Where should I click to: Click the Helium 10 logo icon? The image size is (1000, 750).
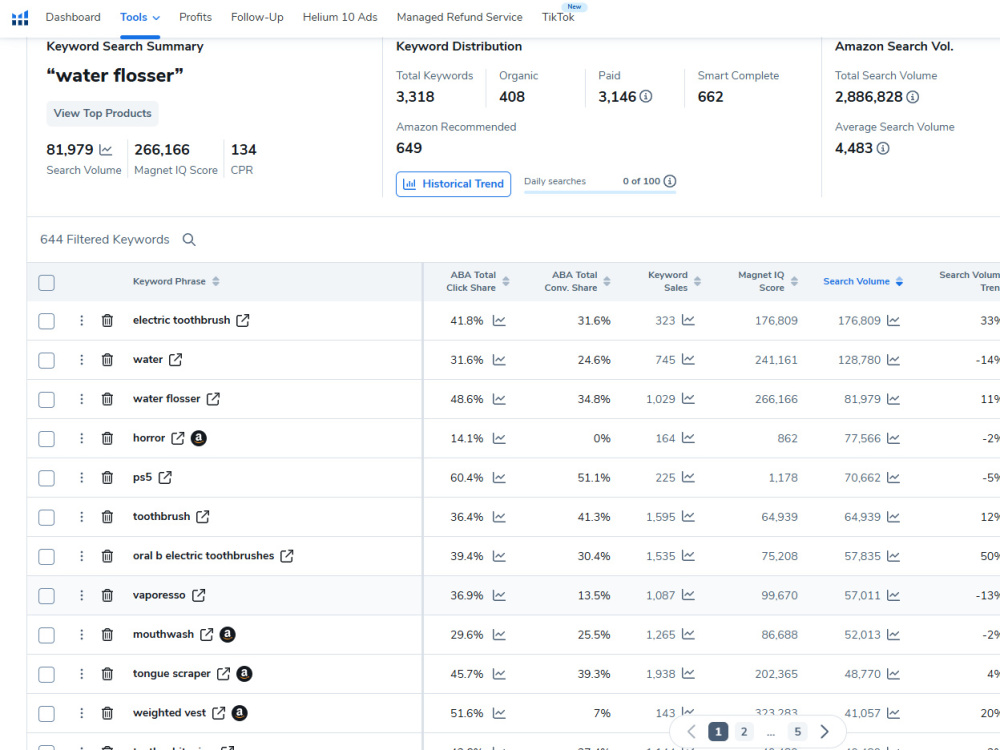pyautogui.click(x=20, y=17)
